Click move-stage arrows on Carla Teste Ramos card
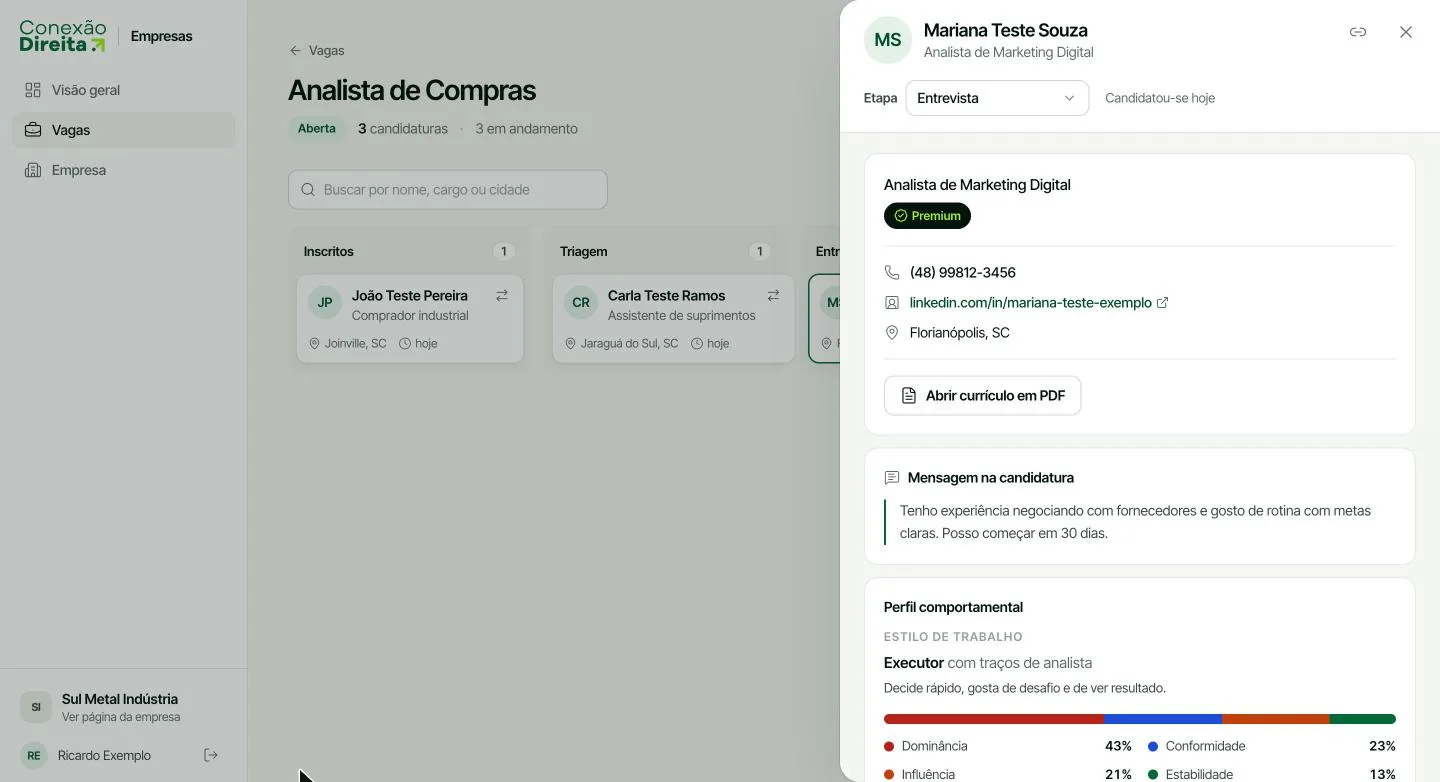Image resolution: width=1440 pixels, height=782 pixels. coord(773,296)
